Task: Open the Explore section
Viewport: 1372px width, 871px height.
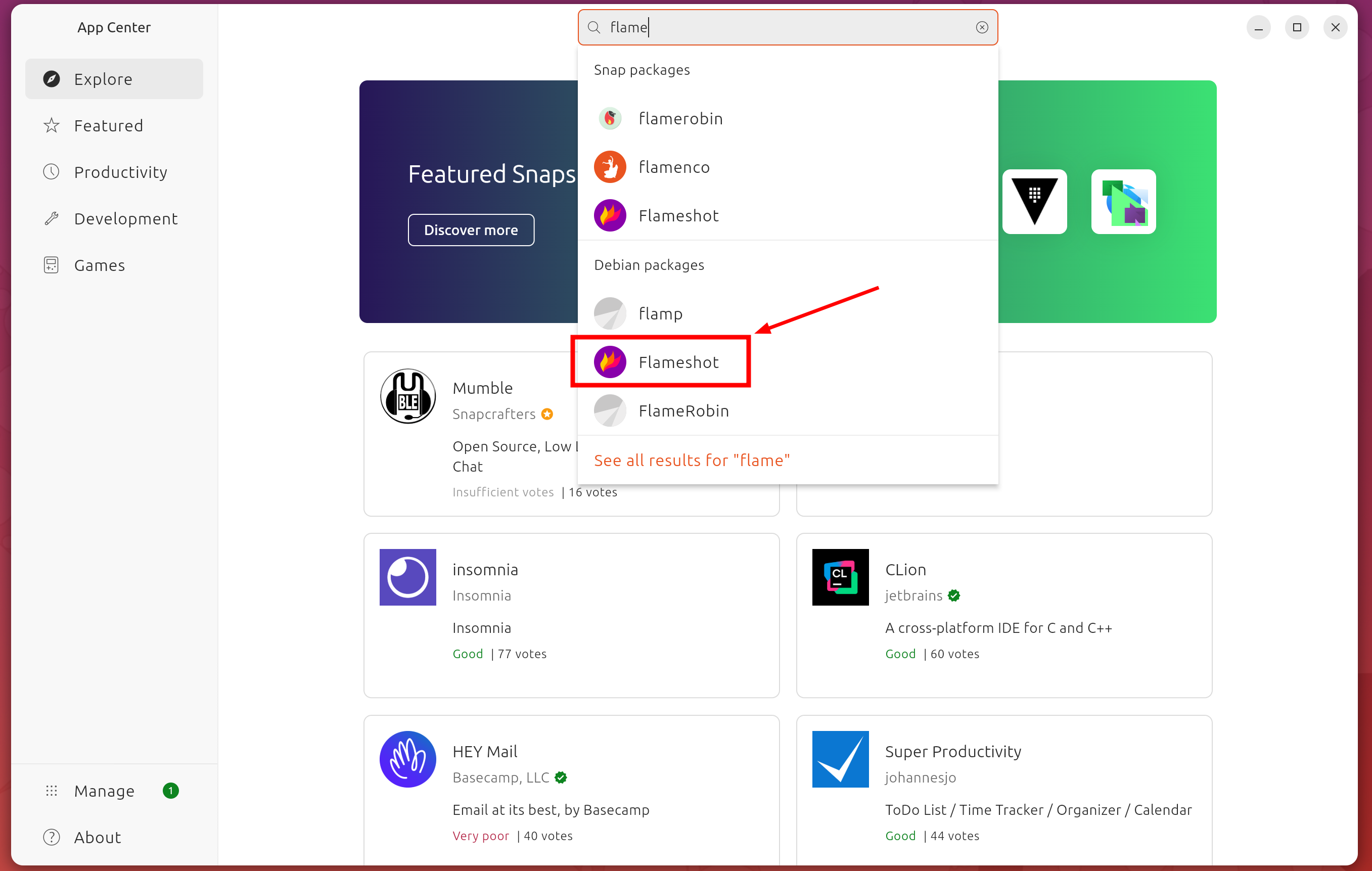Action: point(114,79)
